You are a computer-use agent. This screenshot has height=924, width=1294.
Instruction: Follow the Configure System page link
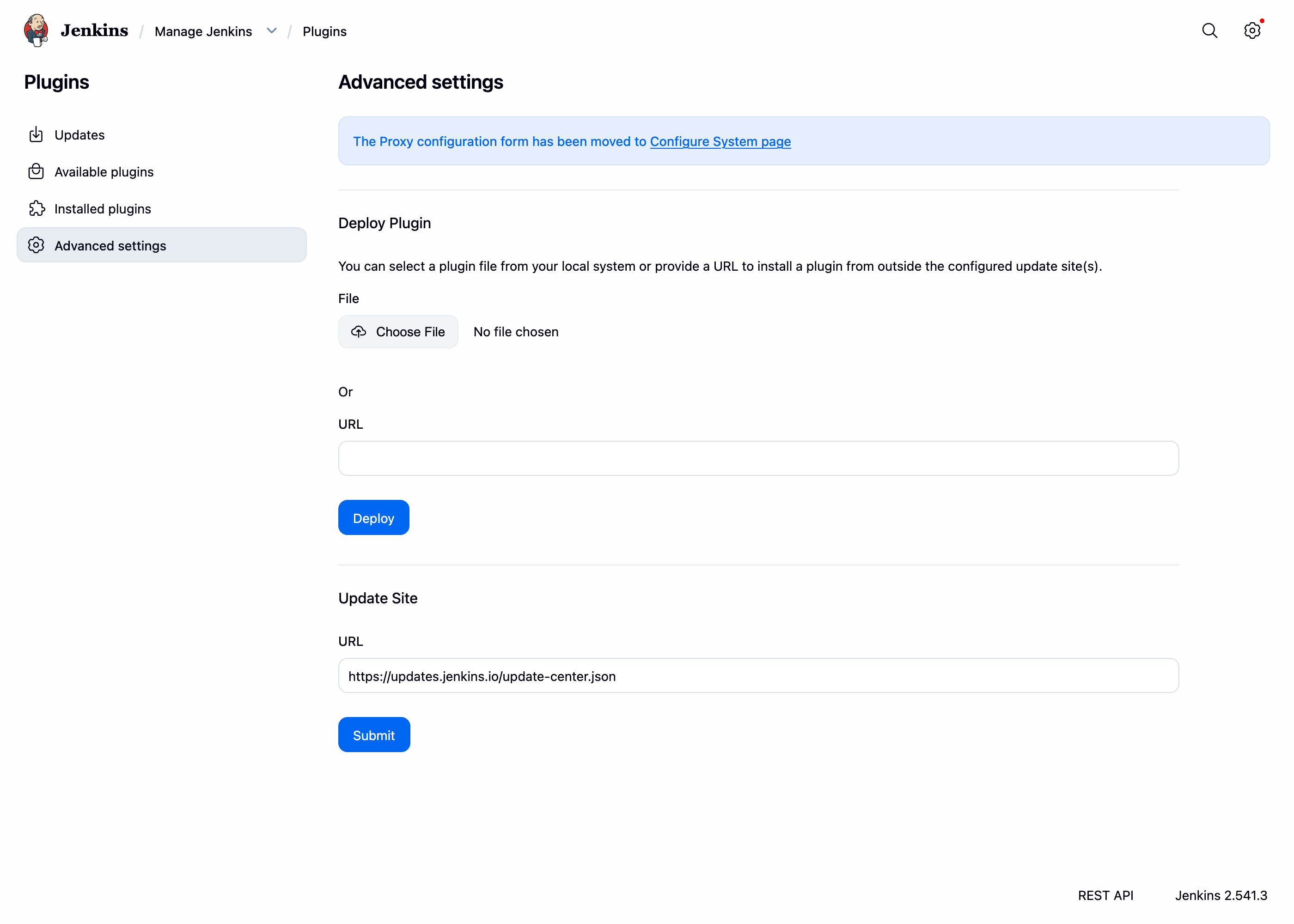(720, 141)
